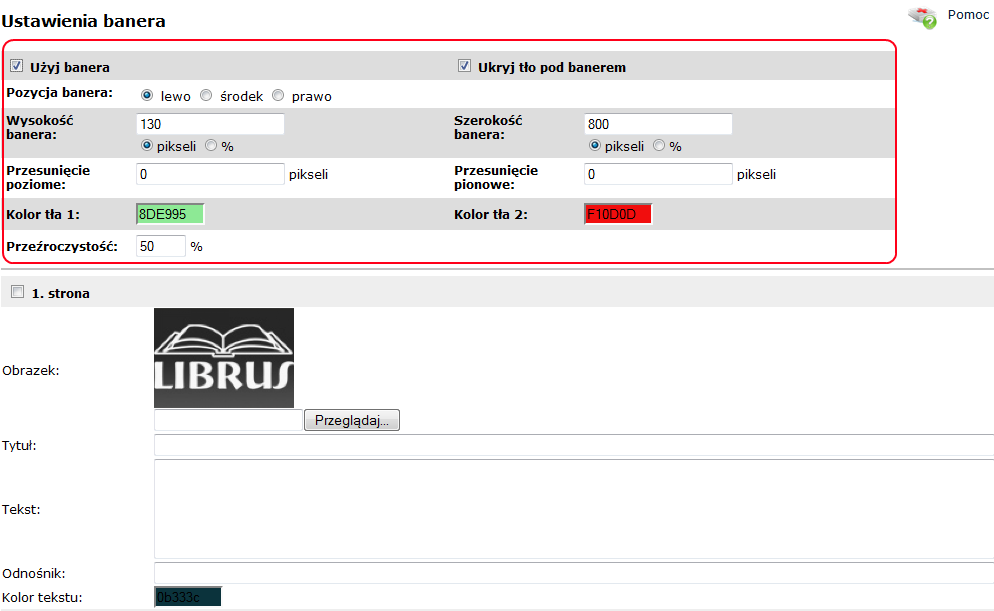Click the file path field beside Przeglądaj
The image size is (994, 611).
(228, 420)
